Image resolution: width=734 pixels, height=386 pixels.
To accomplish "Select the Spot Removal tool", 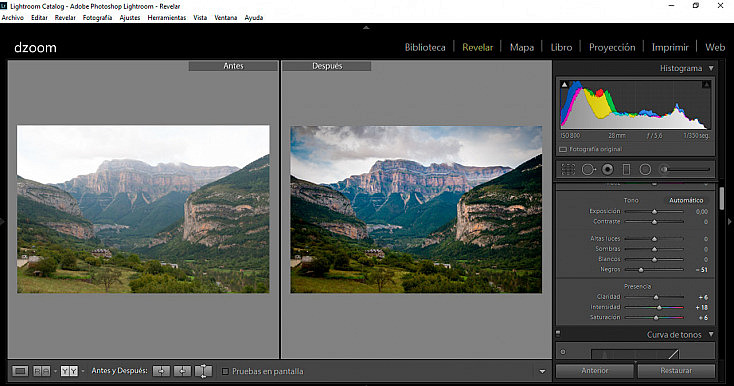I will 588,169.
